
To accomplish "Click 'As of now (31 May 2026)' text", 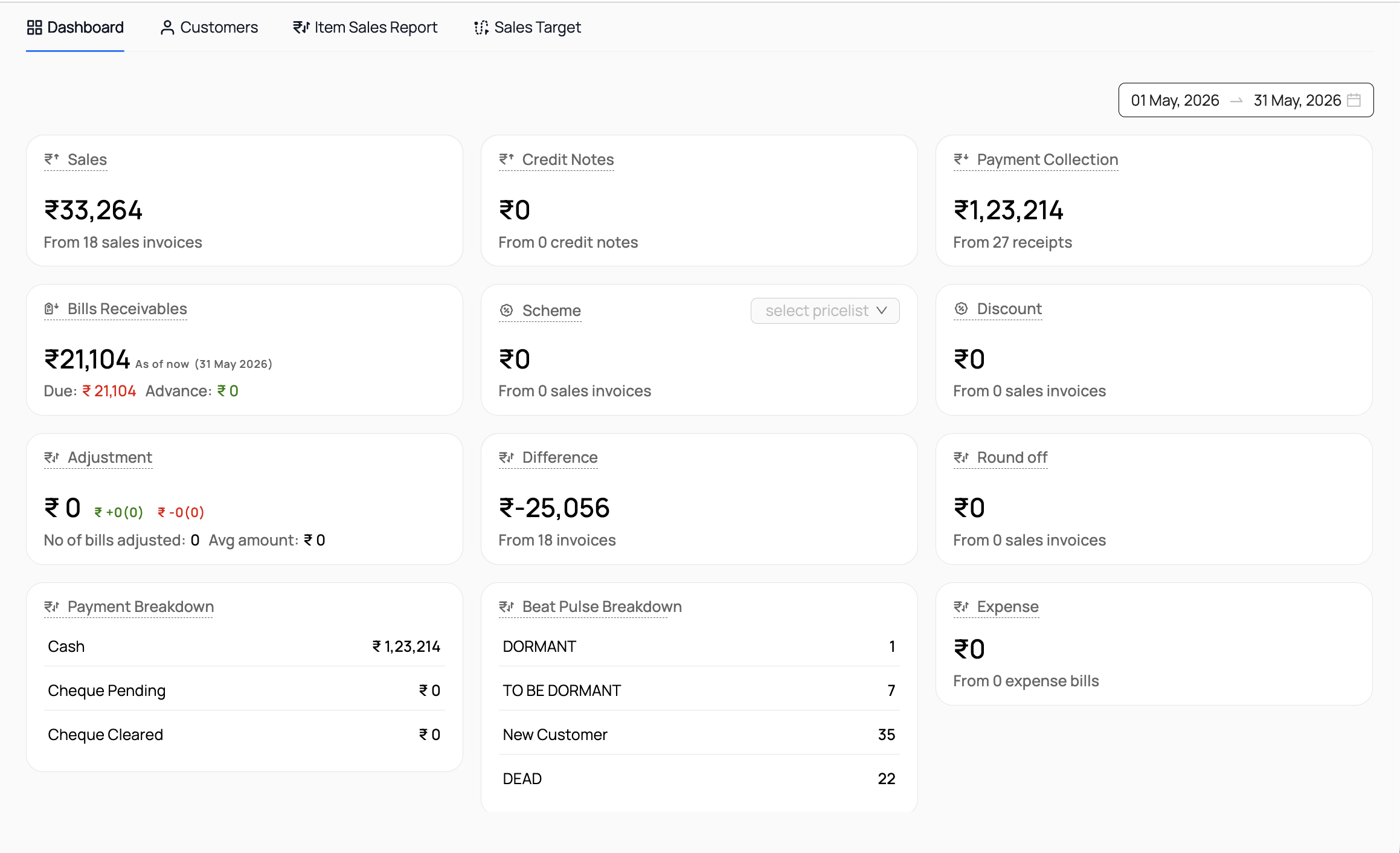I will tap(204, 364).
